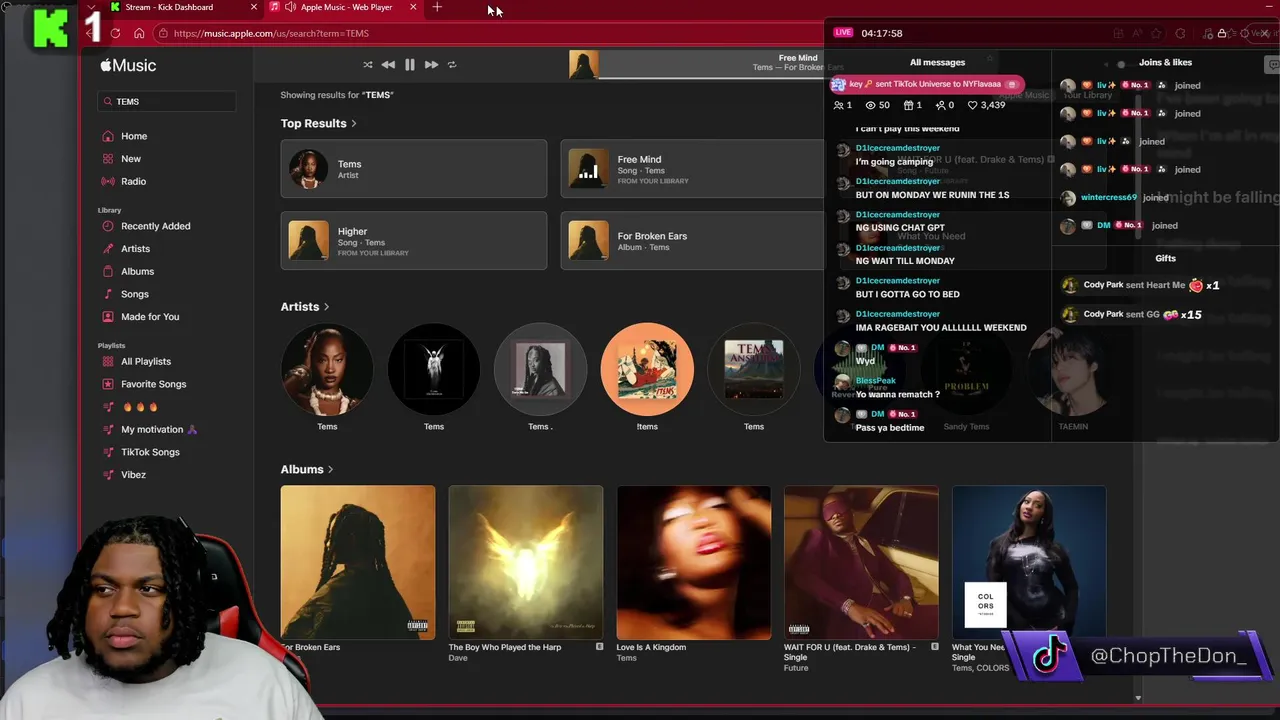Viewport: 1280px width, 720px height.
Task: Select "Tems ." artist avatar
Action: (x=540, y=369)
